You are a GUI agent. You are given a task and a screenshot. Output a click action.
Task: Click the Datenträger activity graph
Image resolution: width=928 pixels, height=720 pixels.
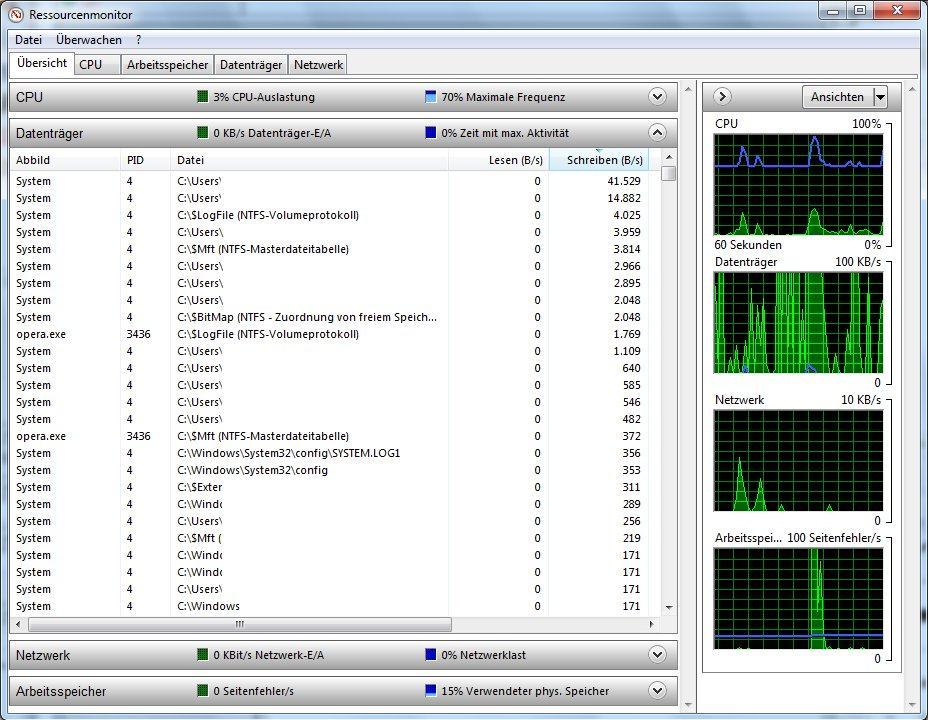[x=798, y=322]
